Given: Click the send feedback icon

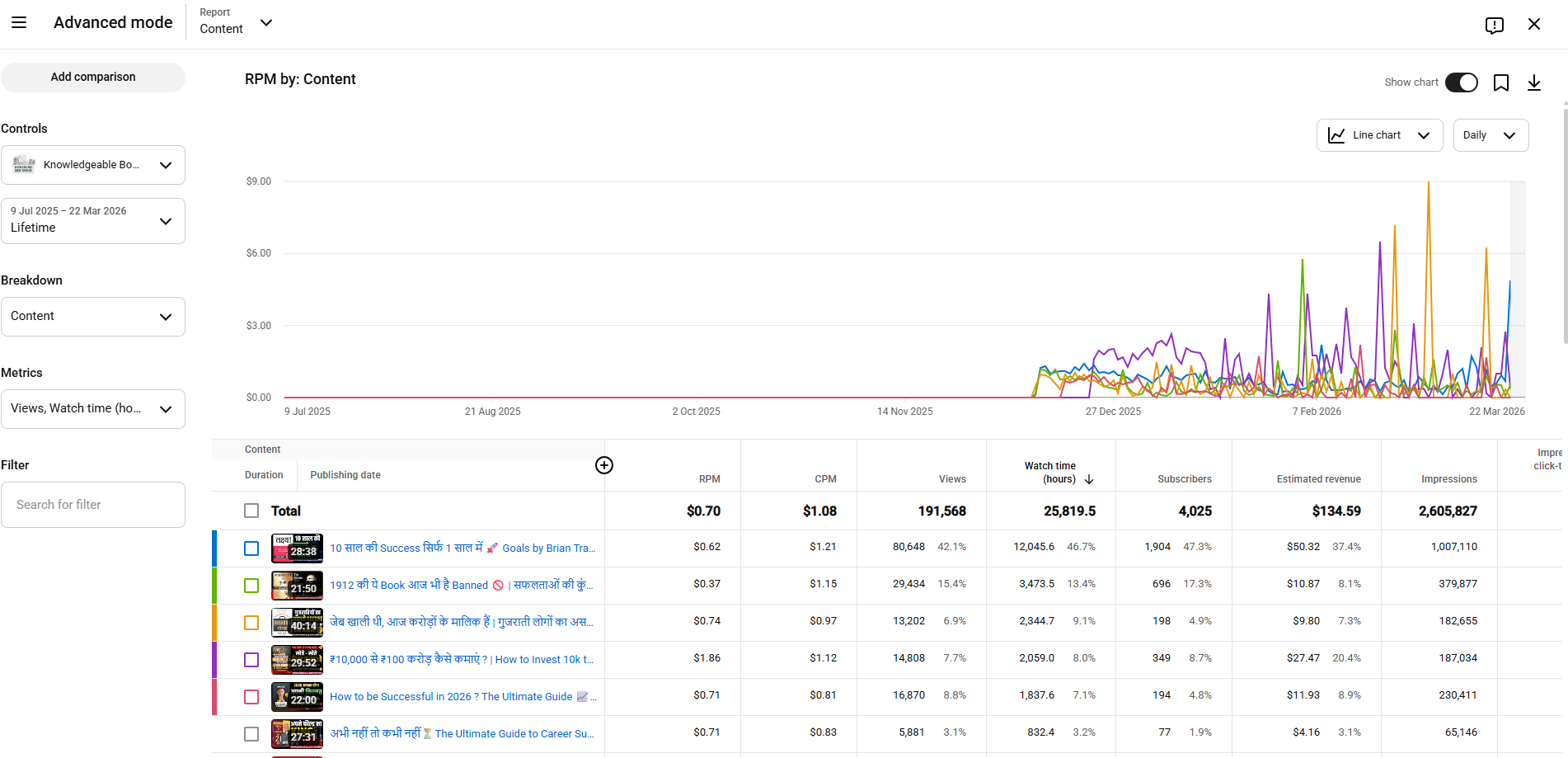Looking at the screenshot, I should pyautogui.click(x=1494, y=25).
